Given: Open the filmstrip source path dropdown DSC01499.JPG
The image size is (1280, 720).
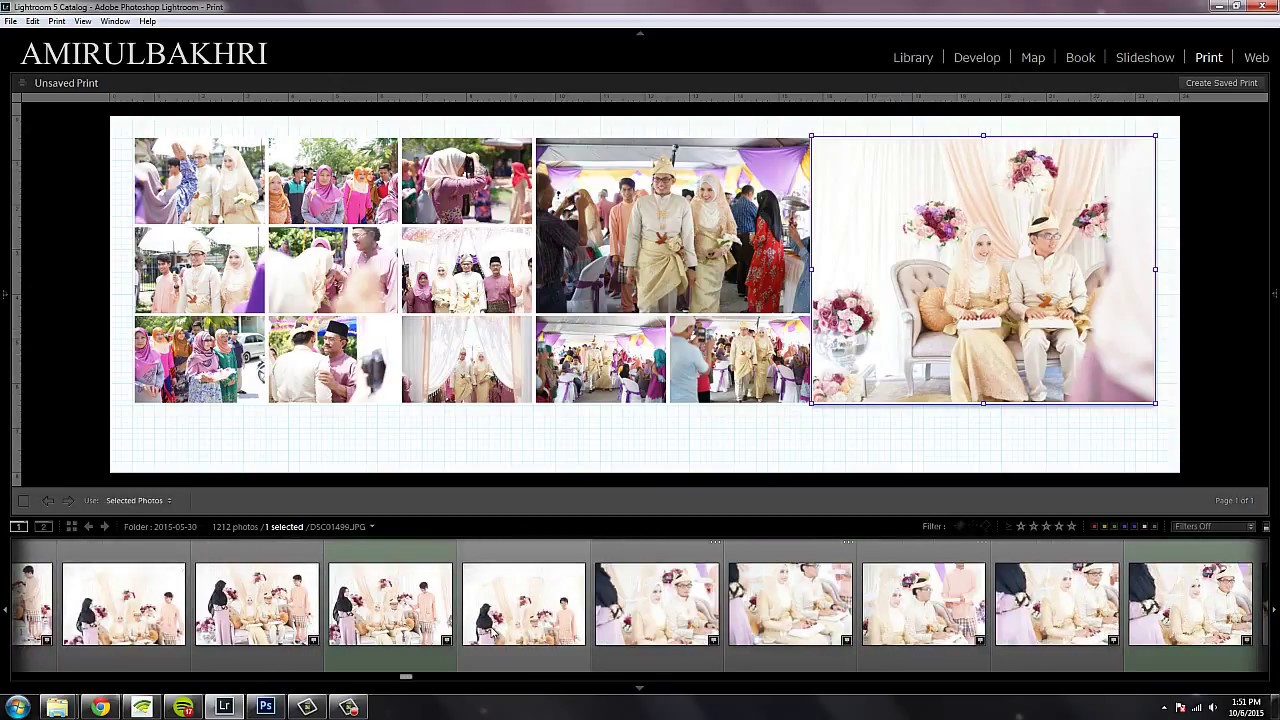Looking at the screenshot, I should pyautogui.click(x=342, y=527).
